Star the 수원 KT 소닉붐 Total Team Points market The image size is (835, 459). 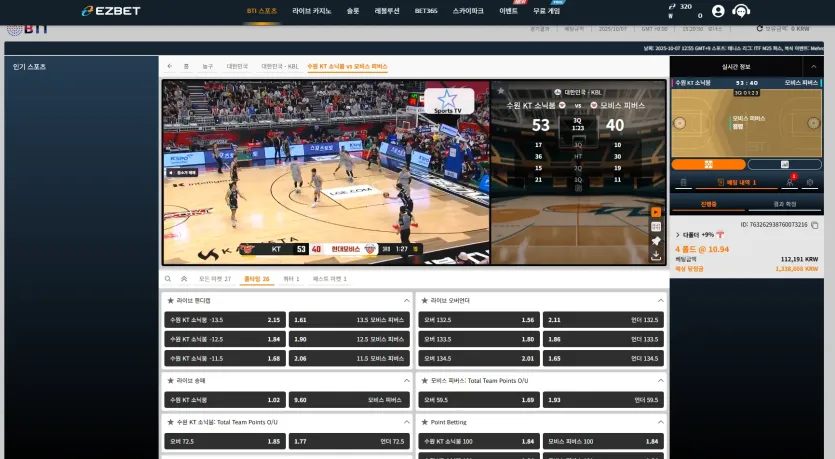[x=170, y=422]
